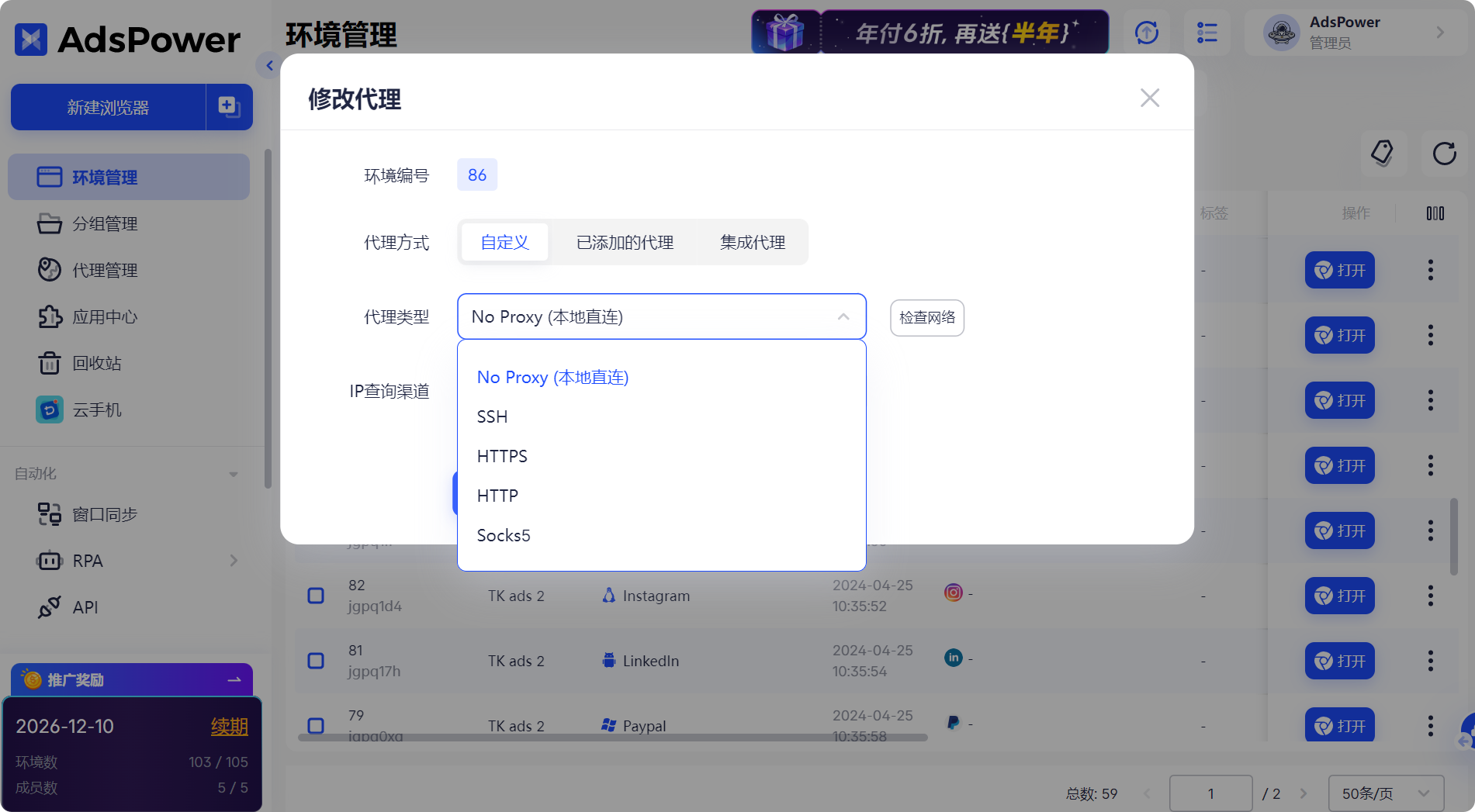Screen dimensions: 1475x812
Task: Click the 检查网络 button
Action: pyautogui.click(x=926, y=318)
